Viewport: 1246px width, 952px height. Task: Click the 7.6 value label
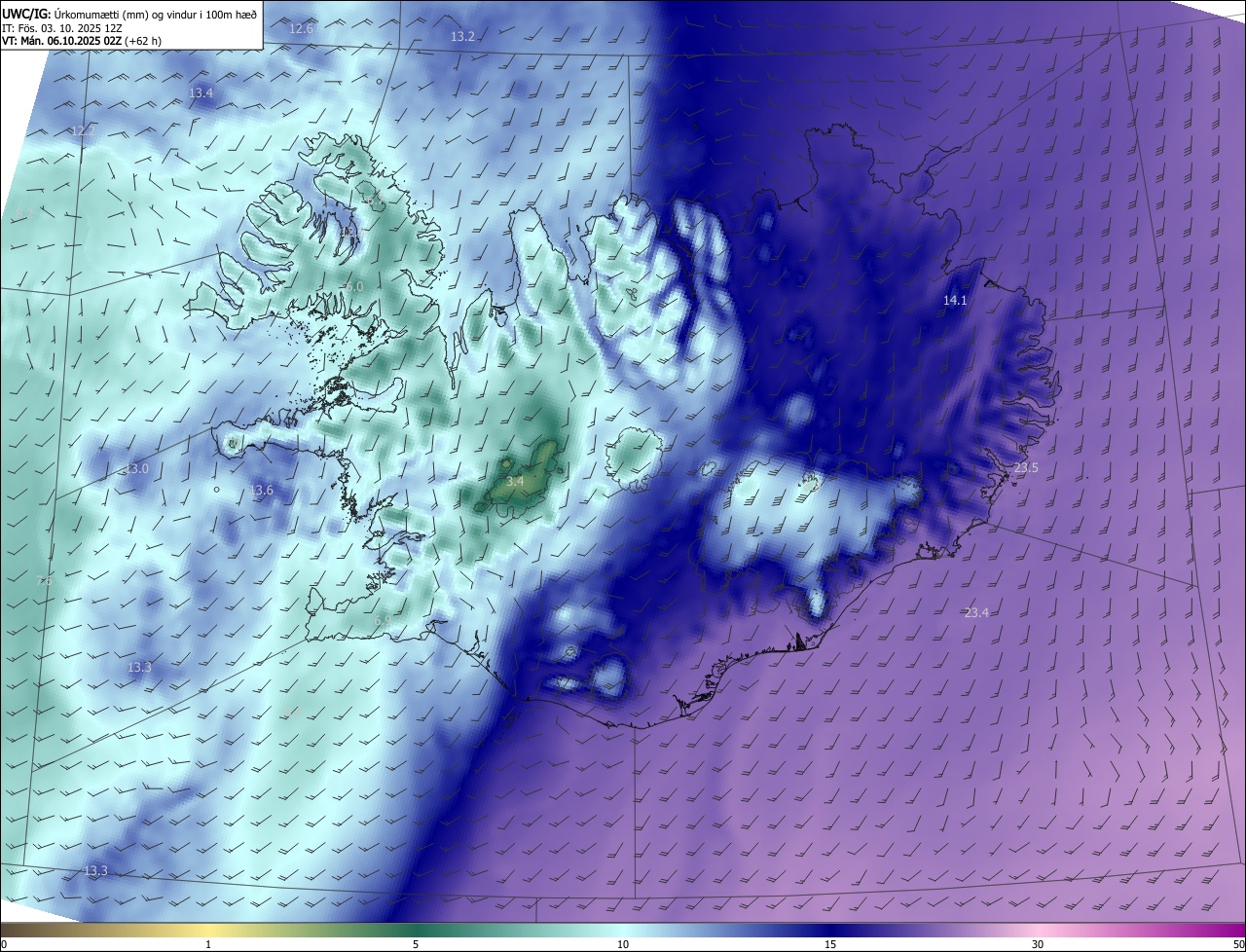tap(44, 581)
